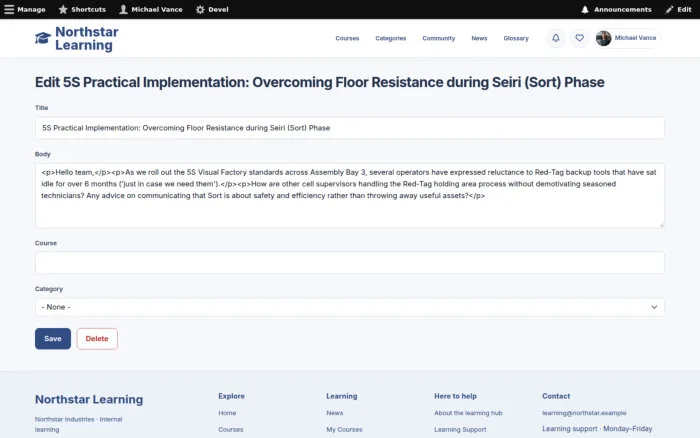Click the Delete button
The image size is (700, 438).
(97, 338)
